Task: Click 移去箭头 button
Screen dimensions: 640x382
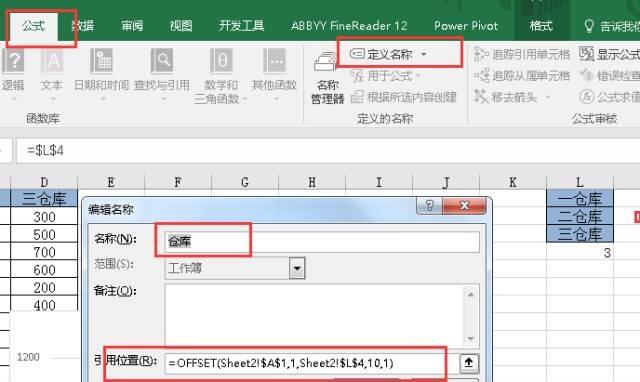Action: pos(505,97)
